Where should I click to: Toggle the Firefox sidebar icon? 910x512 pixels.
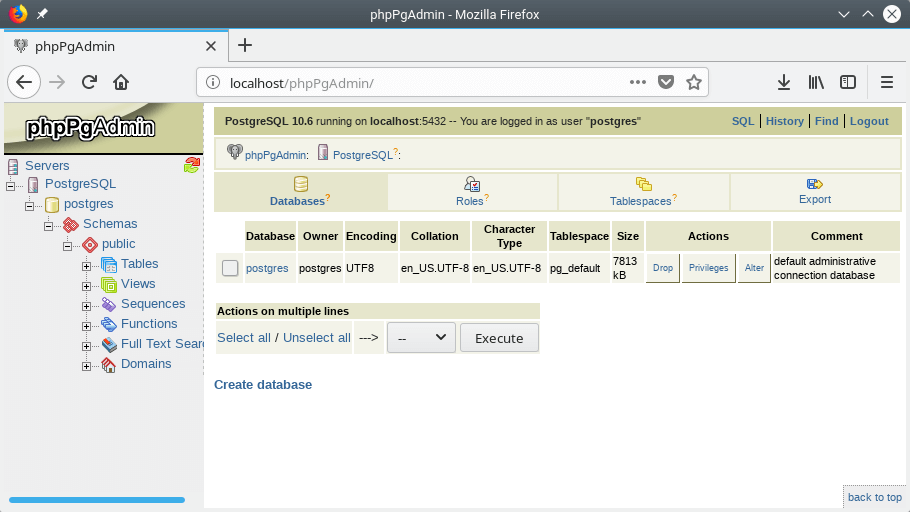pyautogui.click(x=848, y=82)
